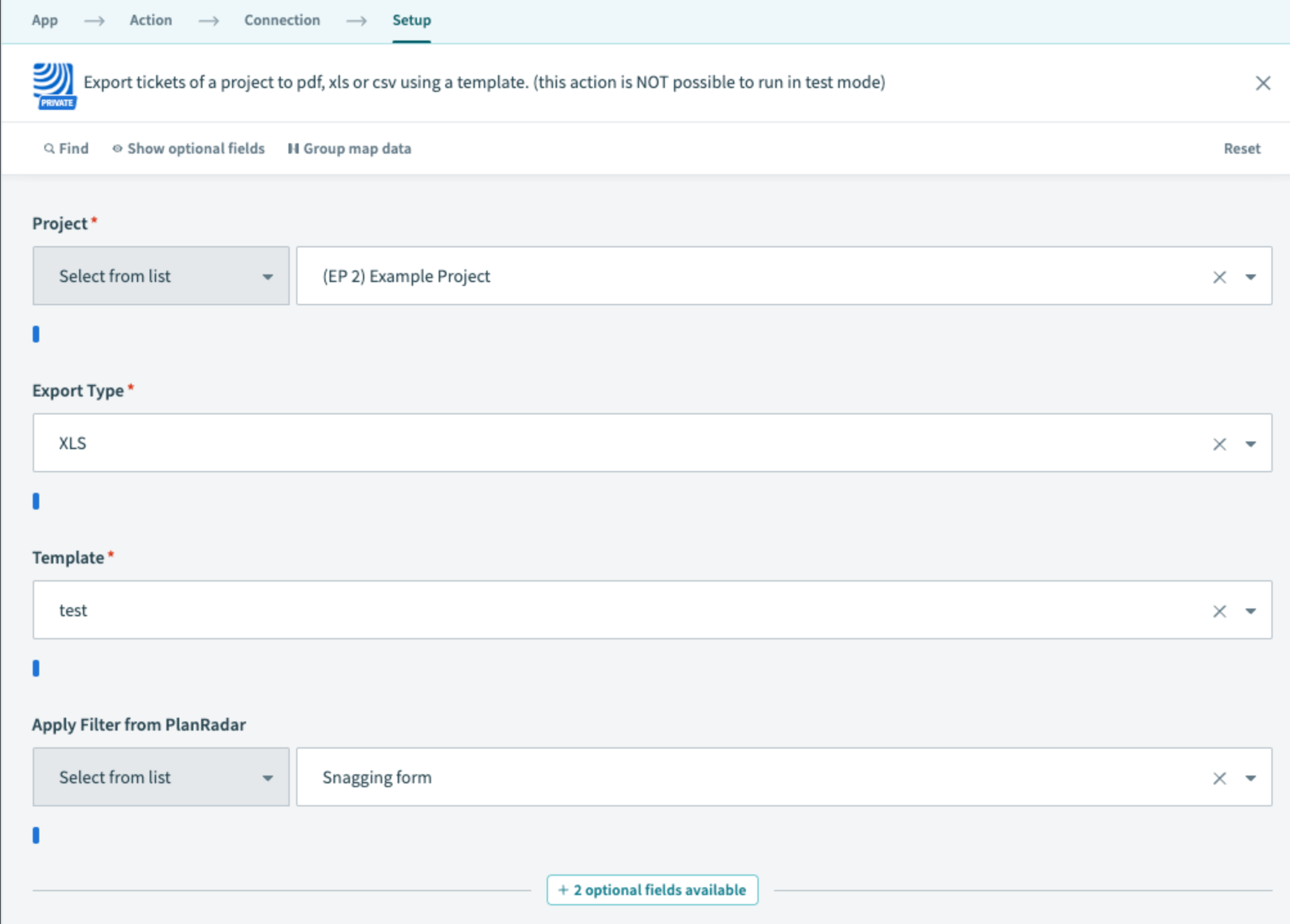Click the Reset button
This screenshot has width=1290, height=924.
click(x=1241, y=148)
